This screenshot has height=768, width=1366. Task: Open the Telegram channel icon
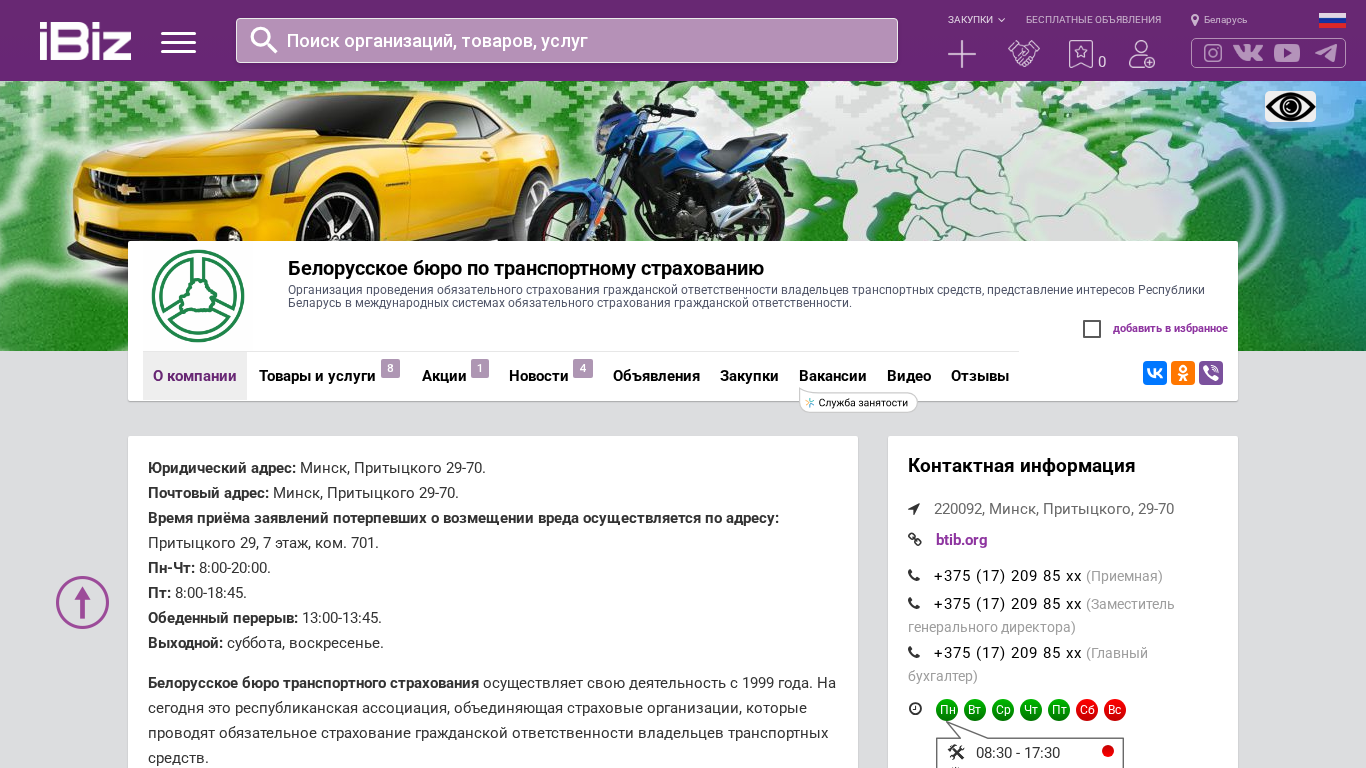[1326, 53]
